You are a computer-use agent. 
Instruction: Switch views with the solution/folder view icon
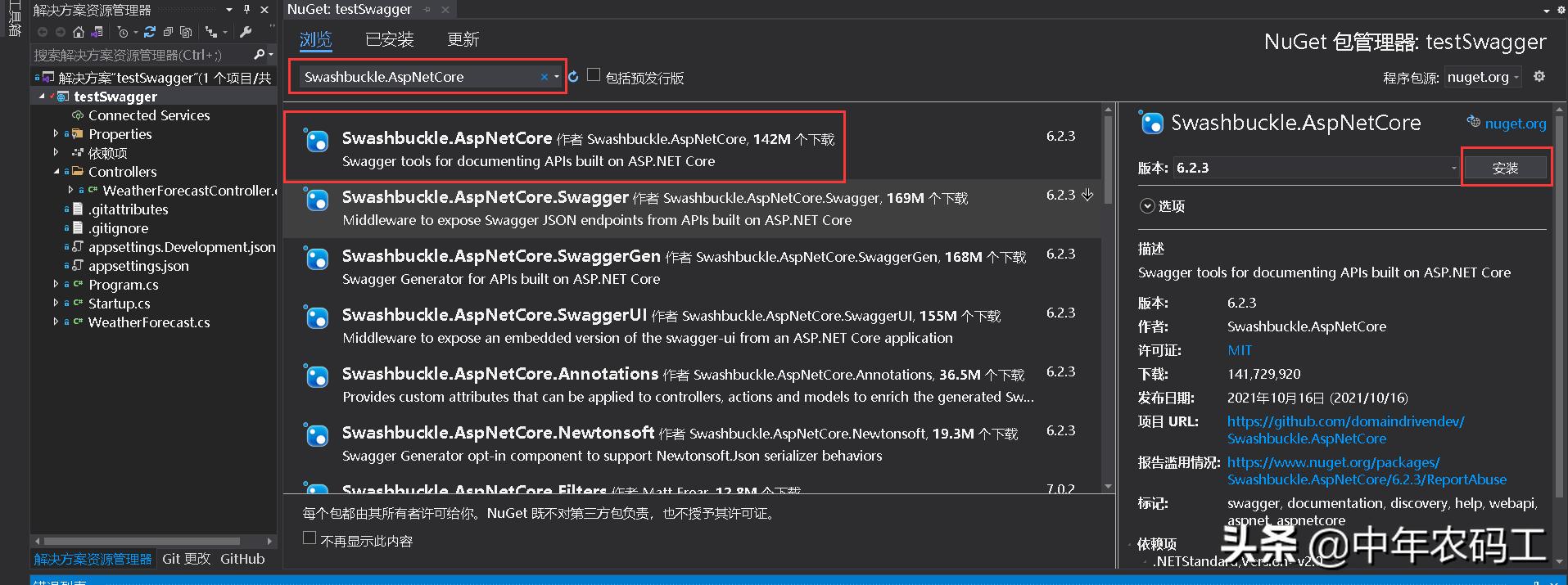[97, 32]
